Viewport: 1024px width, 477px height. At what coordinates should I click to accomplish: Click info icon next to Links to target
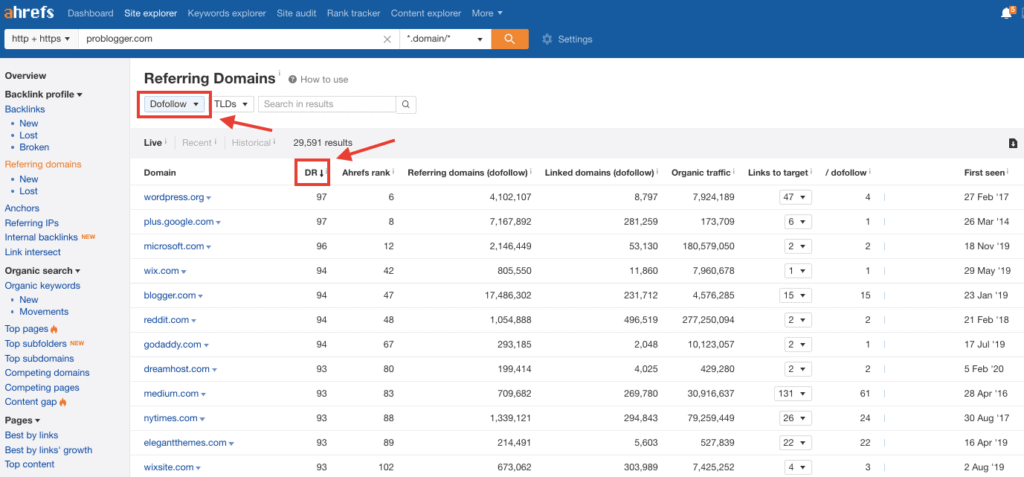[812, 172]
